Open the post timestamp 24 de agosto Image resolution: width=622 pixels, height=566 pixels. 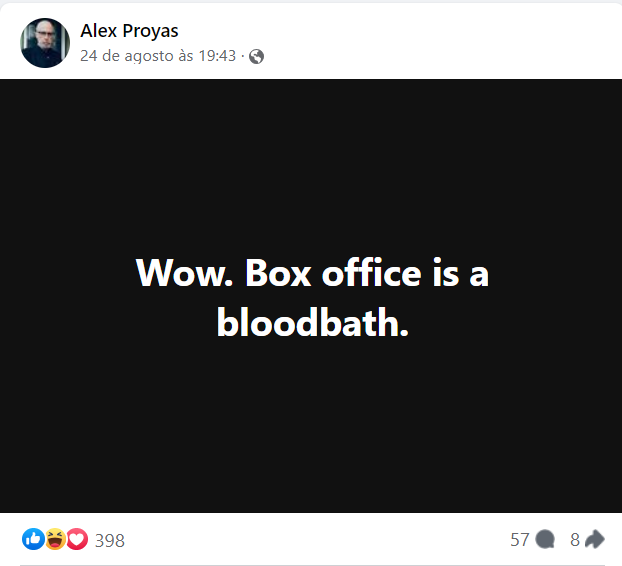[127, 56]
